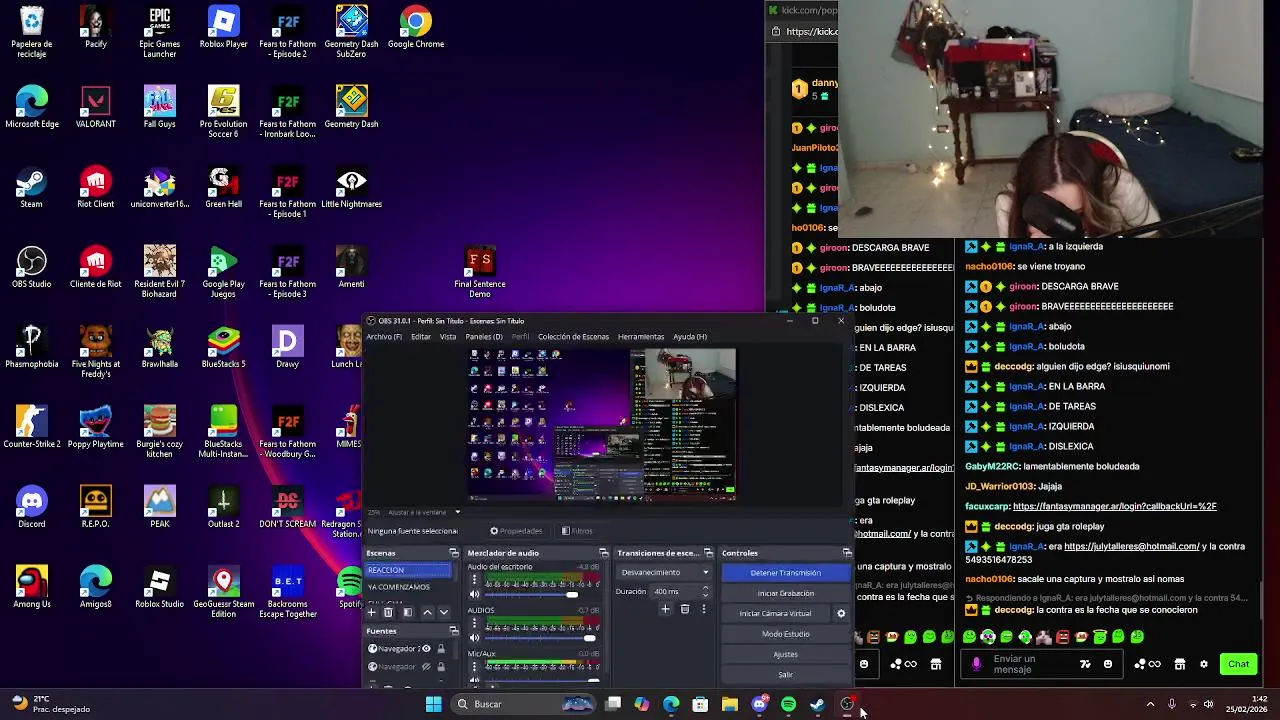Viewport: 1280px width, 720px height.
Task: Open the Ayuda menu in OBS
Action: point(690,337)
